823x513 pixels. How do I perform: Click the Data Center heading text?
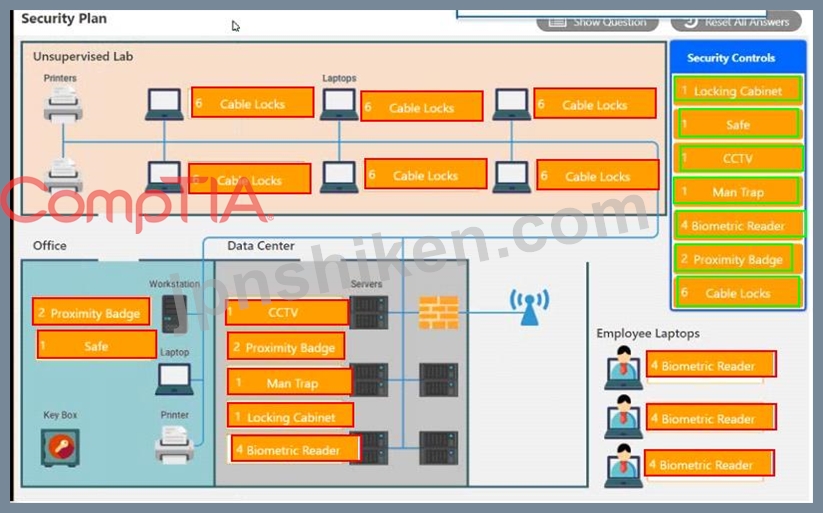click(x=261, y=246)
